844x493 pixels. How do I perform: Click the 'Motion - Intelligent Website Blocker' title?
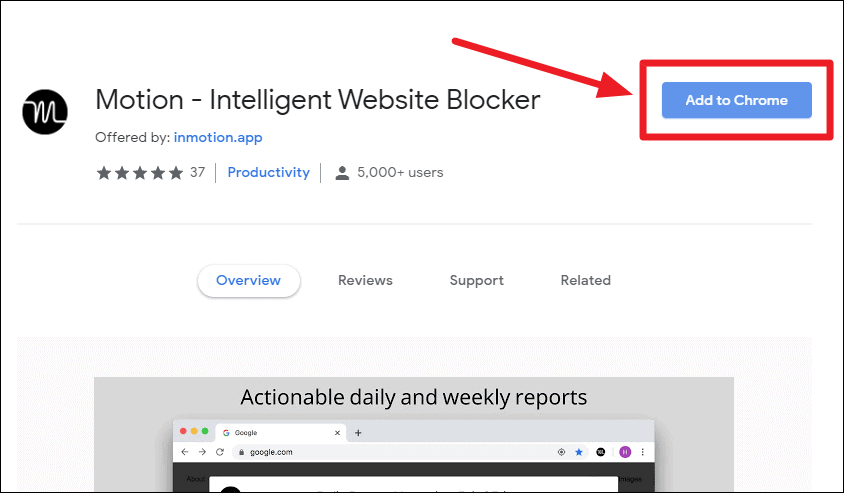[x=318, y=100]
